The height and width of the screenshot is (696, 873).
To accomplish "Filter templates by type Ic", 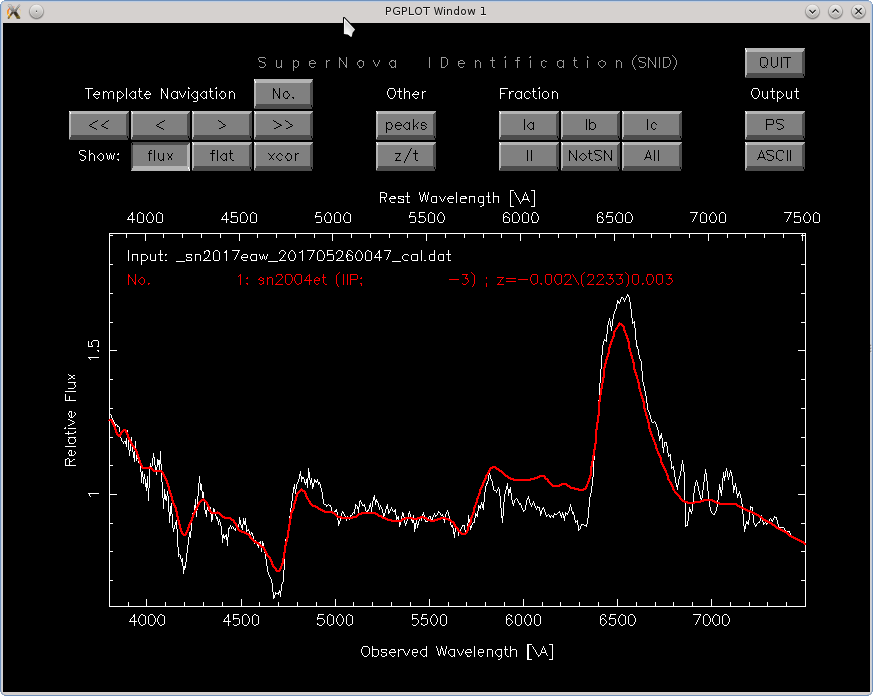I will point(652,125).
